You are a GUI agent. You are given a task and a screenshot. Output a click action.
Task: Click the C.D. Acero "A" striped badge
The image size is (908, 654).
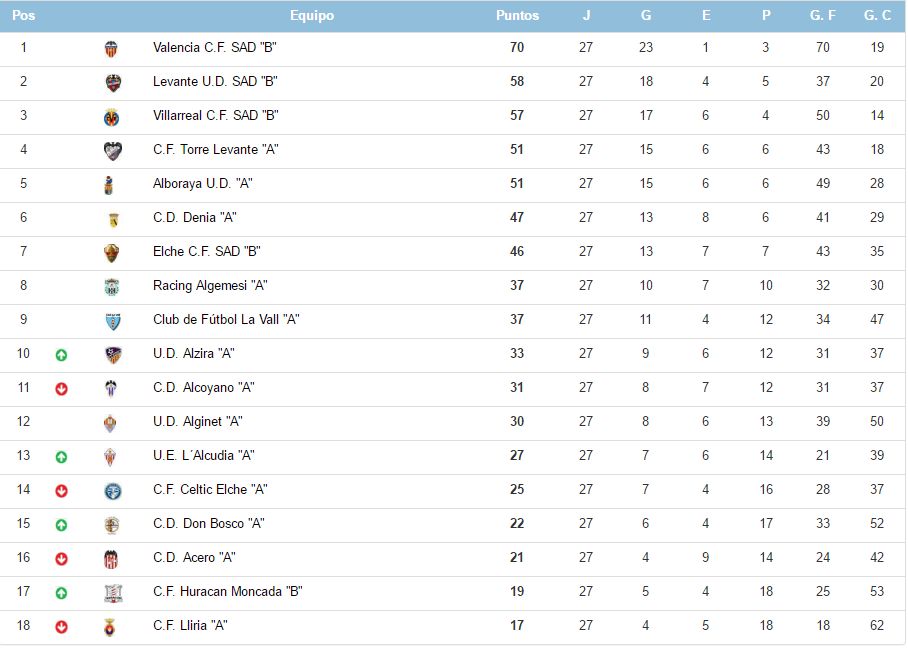(112, 559)
